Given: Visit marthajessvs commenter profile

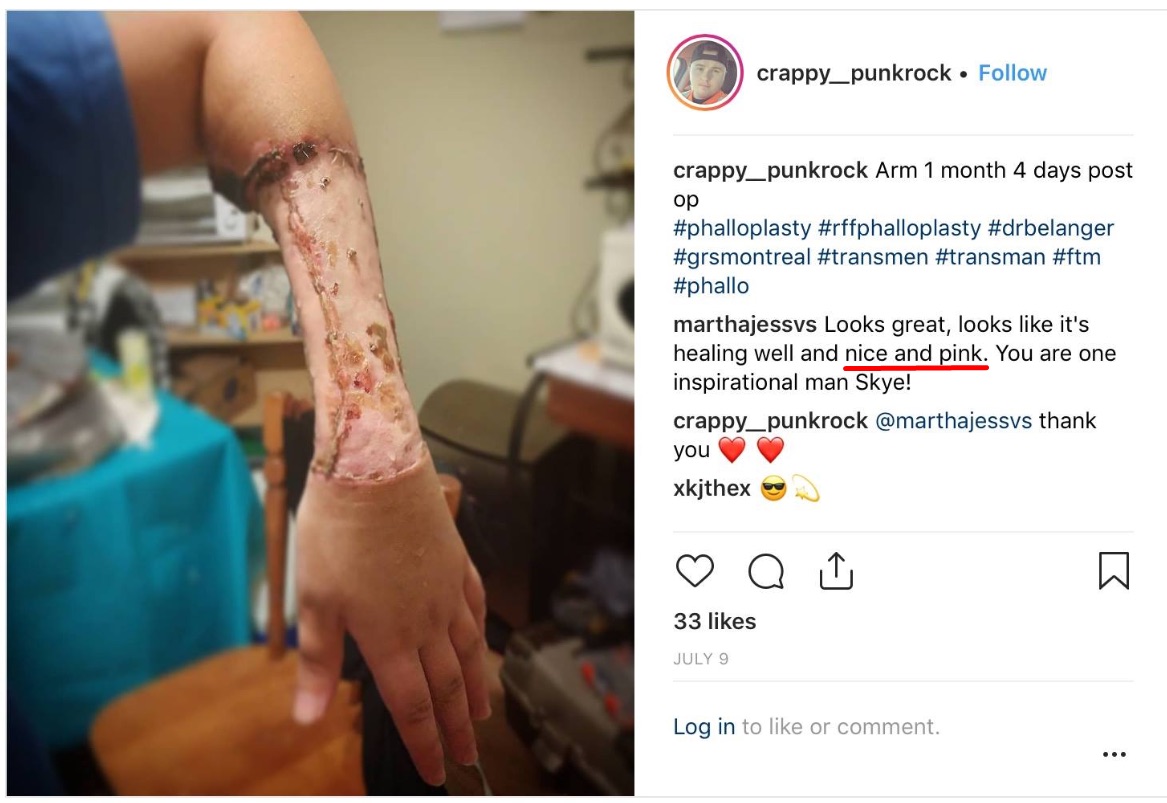Looking at the screenshot, I should click(745, 324).
